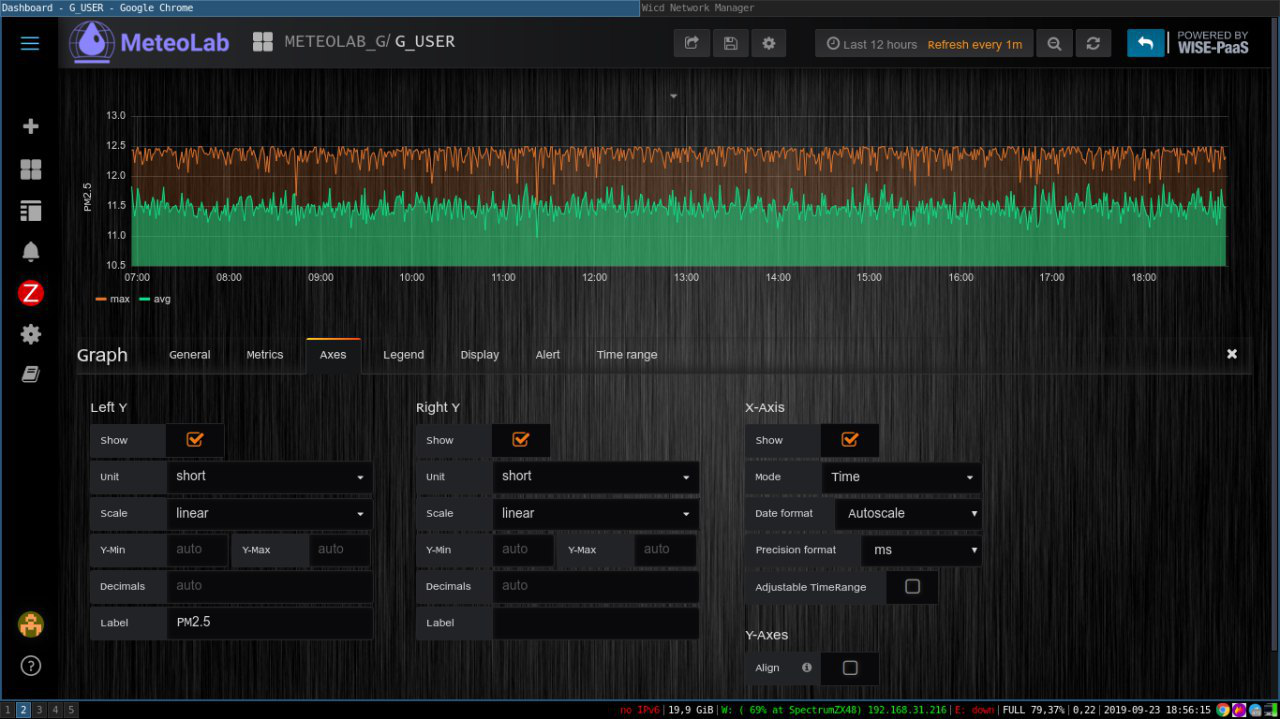Open the Left Y Unit dropdown
The height and width of the screenshot is (719, 1280).
[269, 477]
